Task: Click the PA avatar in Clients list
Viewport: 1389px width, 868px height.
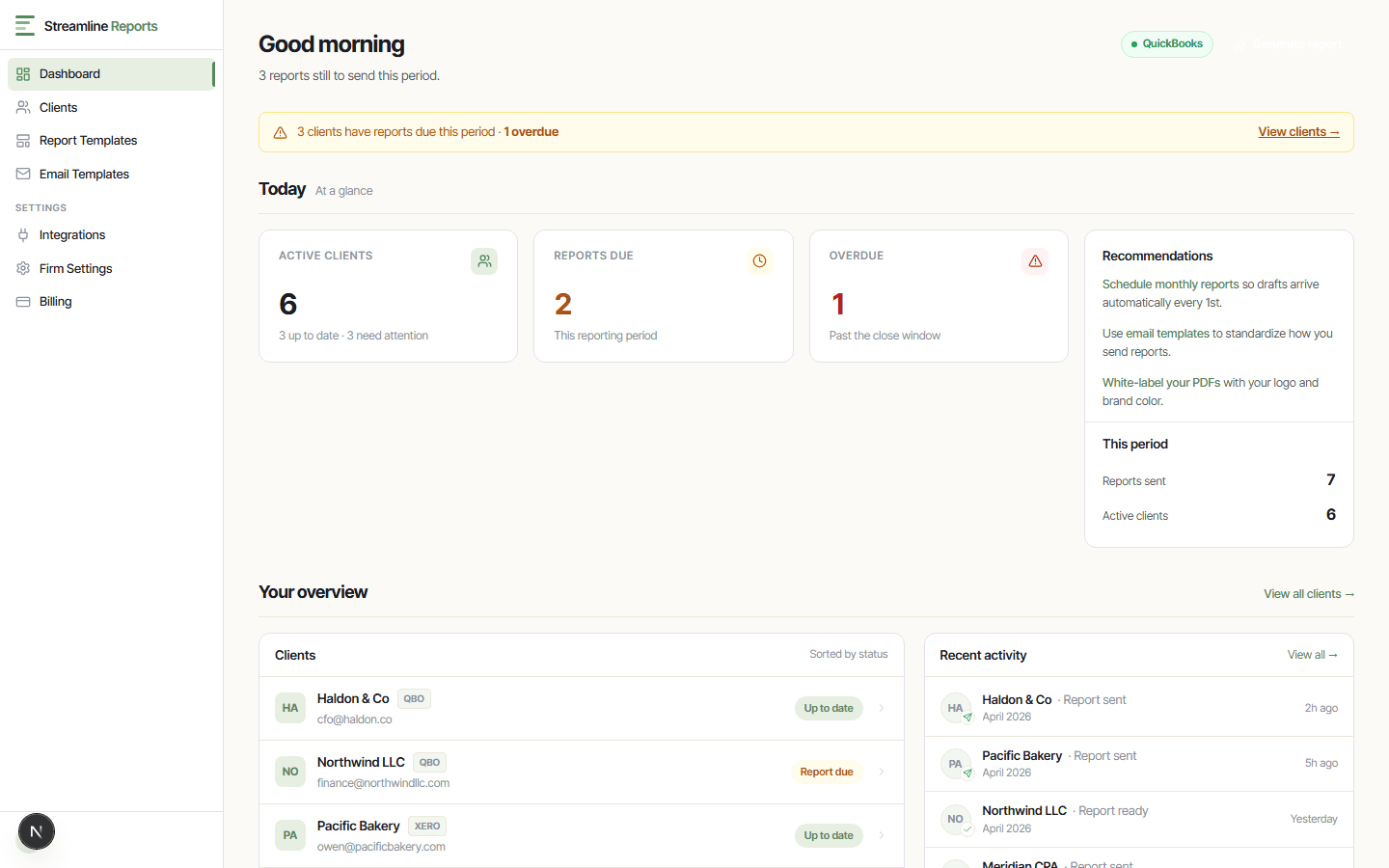Action: (290, 835)
